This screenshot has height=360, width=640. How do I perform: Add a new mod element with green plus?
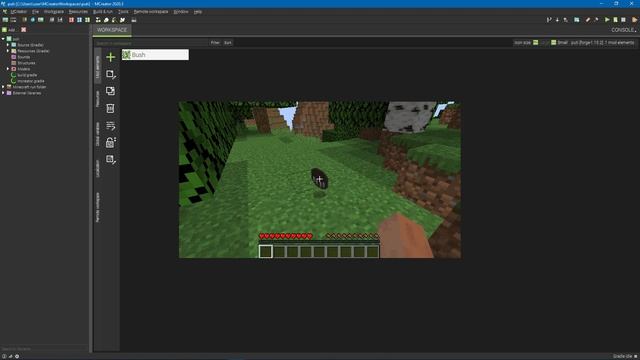pos(110,57)
